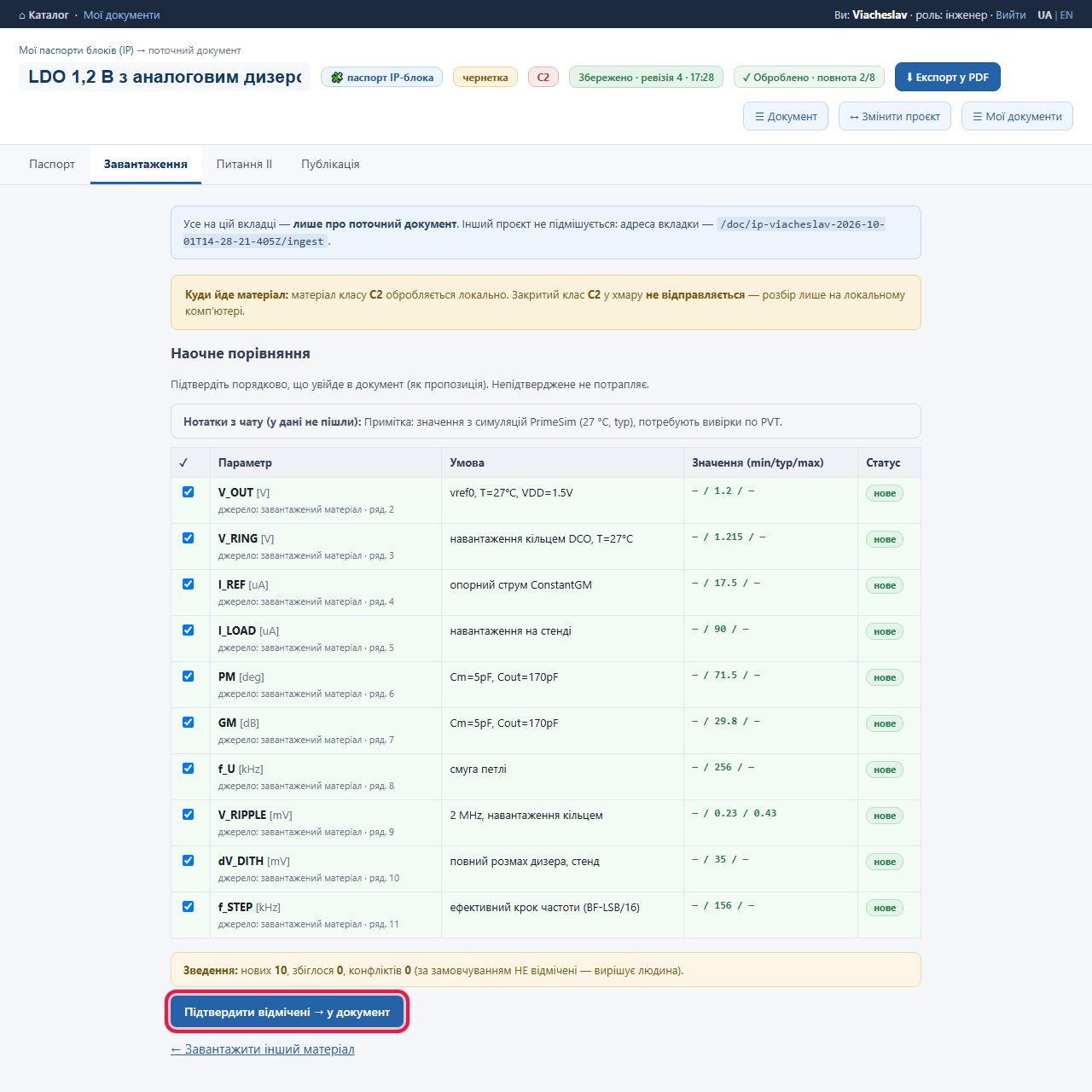Toggle the GM row checkbox
Image resolution: width=1092 pixels, height=1092 pixels.
tap(188, 723)
